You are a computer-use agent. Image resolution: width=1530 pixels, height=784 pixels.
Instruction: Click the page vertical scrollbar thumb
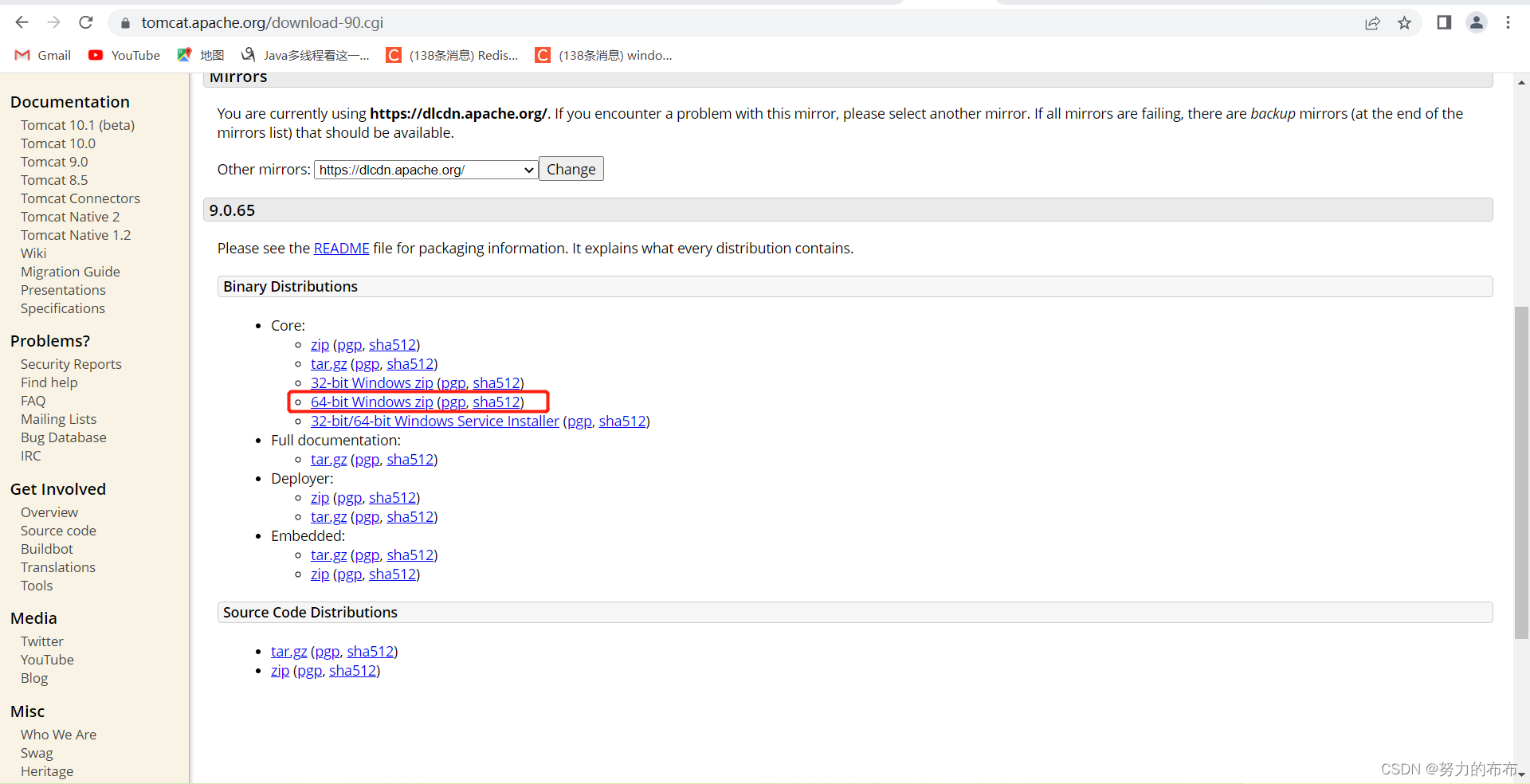tap(1521, 472)
